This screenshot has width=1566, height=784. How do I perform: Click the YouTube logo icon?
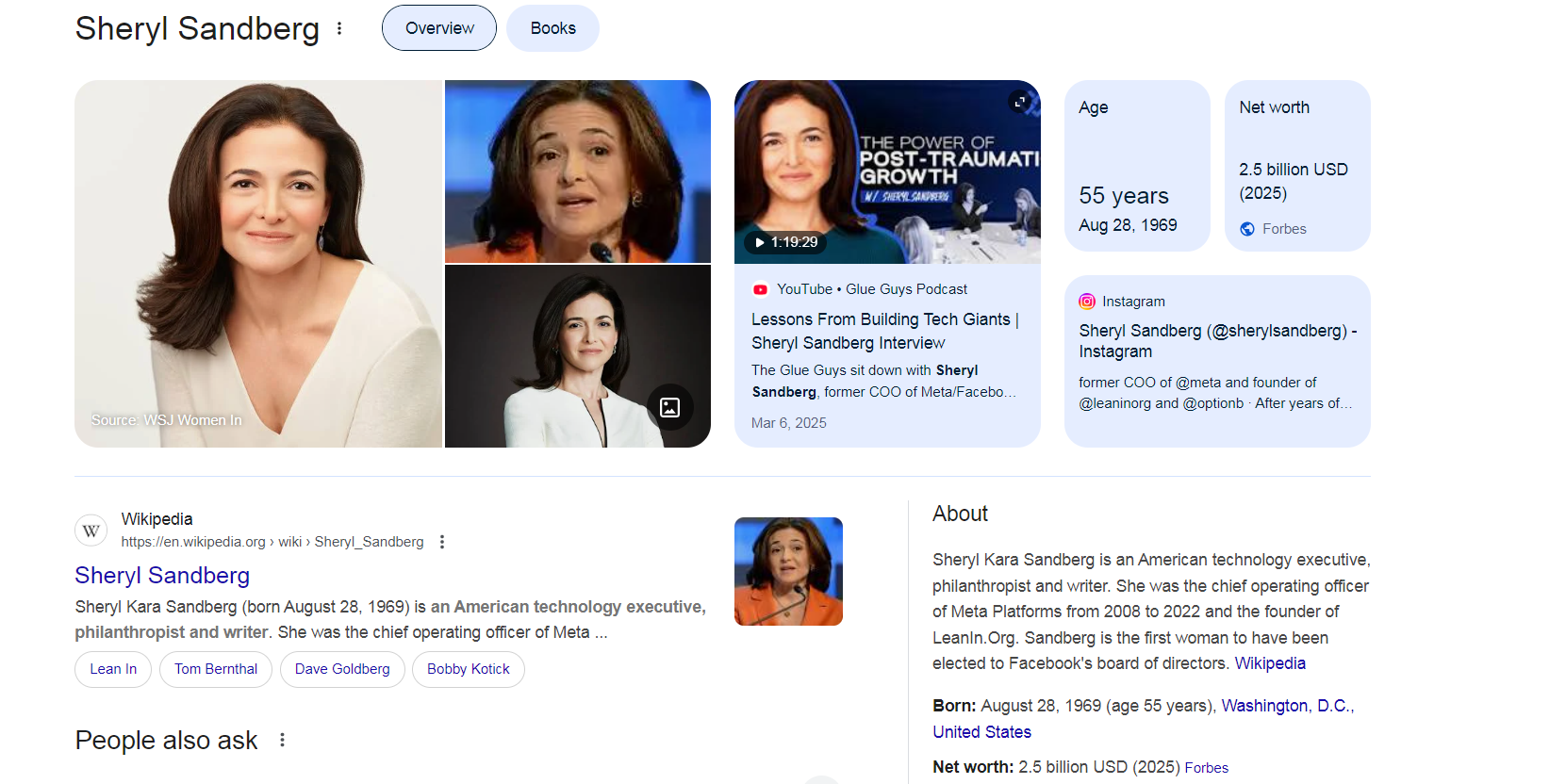[x=760, y=289]
